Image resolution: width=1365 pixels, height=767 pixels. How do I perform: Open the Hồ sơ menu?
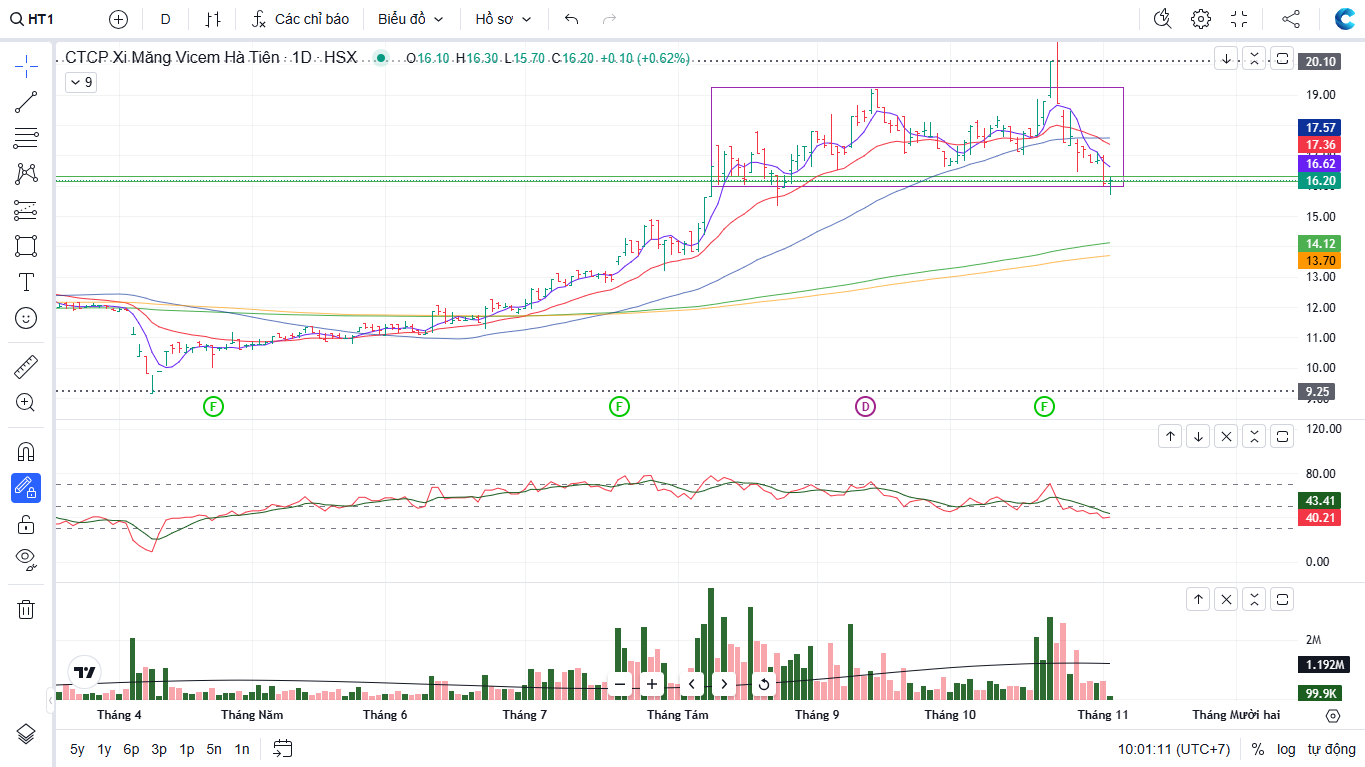503,19
